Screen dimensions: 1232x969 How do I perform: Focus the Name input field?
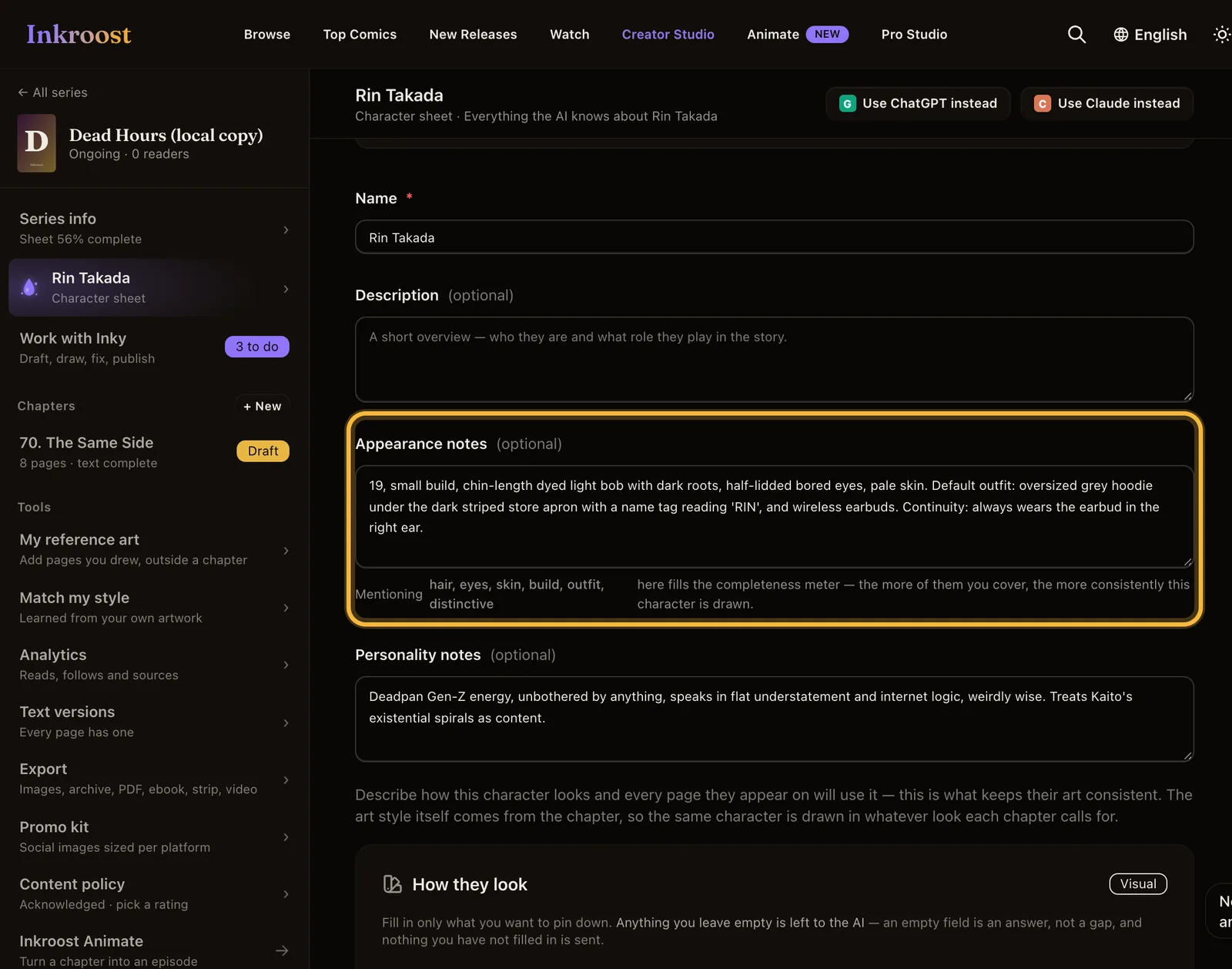pos(775,237)
